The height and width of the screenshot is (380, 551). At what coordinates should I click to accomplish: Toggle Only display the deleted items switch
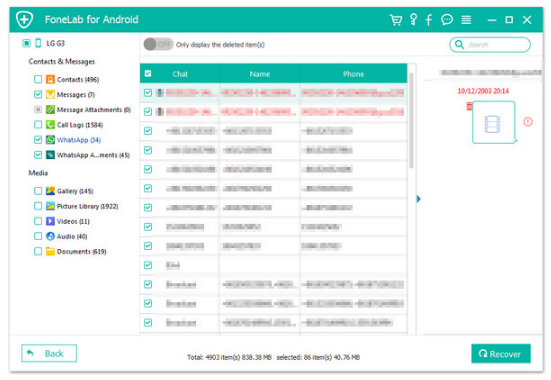[x=158, y=45]
